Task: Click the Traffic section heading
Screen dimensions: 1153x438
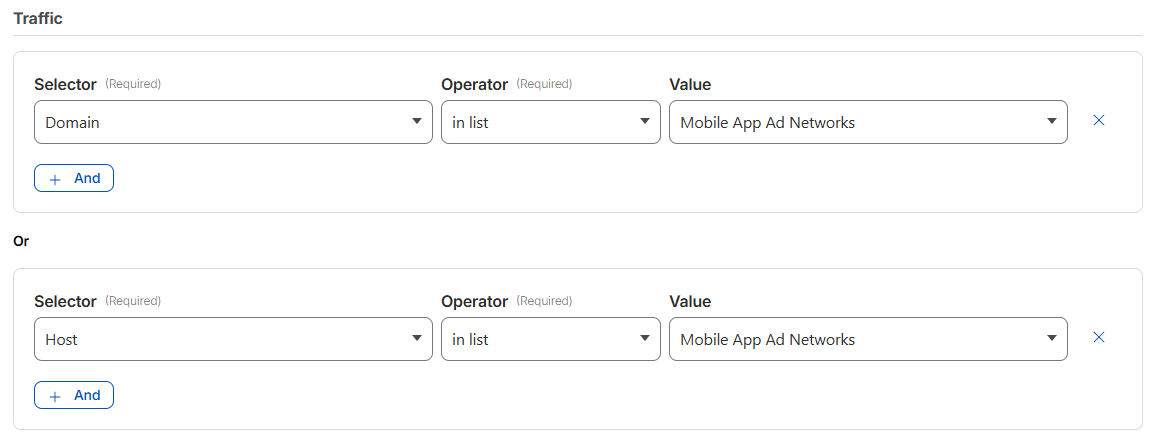Action: 38,18
